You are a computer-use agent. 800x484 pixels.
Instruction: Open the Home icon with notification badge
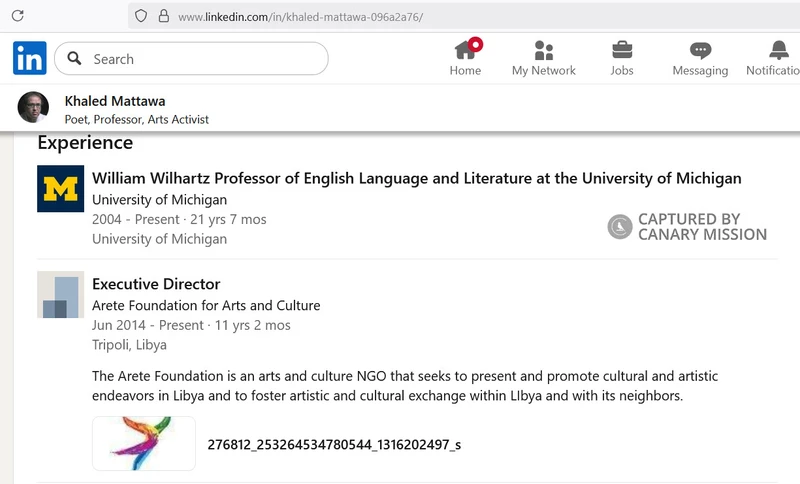click(465, 50)
